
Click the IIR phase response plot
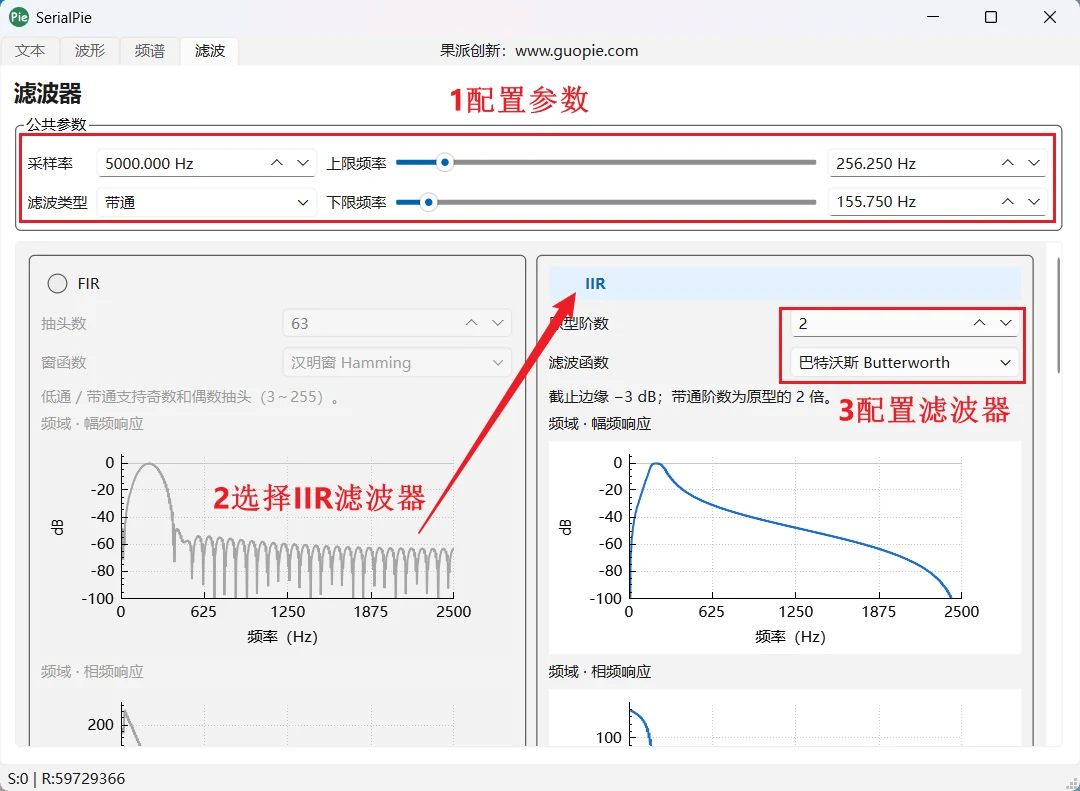coord(785,717)
